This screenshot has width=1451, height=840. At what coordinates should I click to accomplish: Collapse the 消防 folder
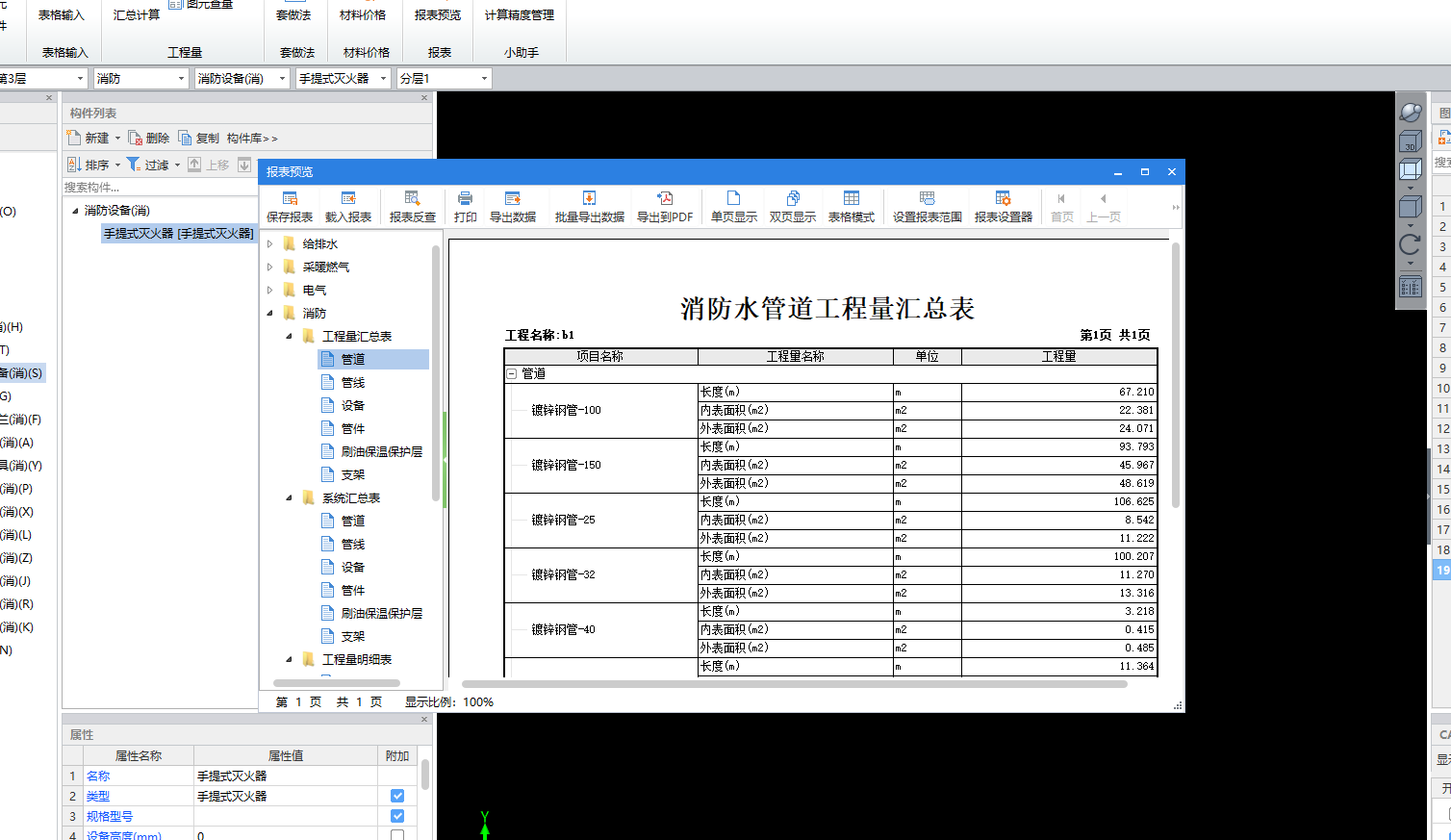click(270, 314)
